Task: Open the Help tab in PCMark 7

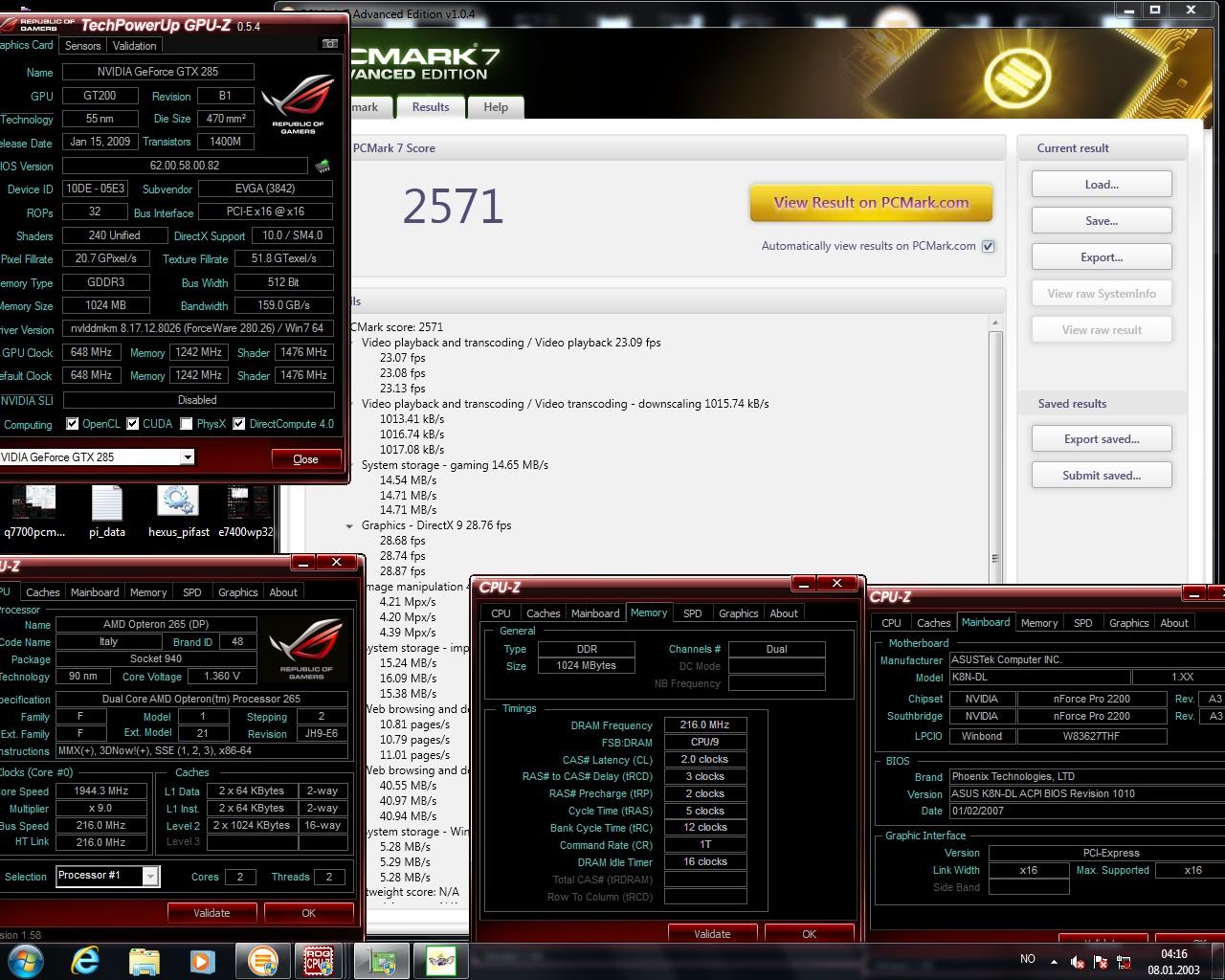Action: [496, 107]
